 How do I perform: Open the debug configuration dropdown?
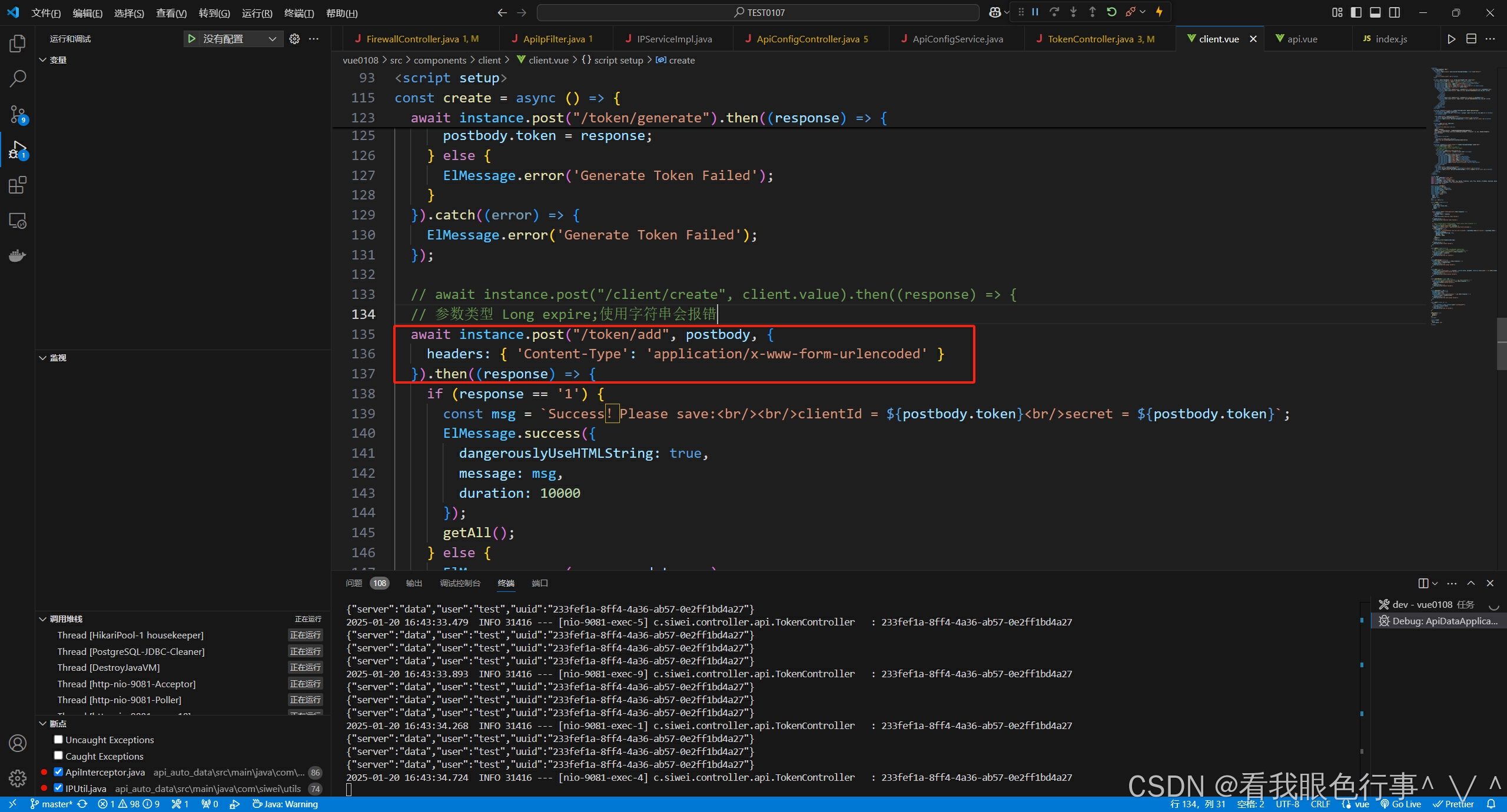point(272,39)
